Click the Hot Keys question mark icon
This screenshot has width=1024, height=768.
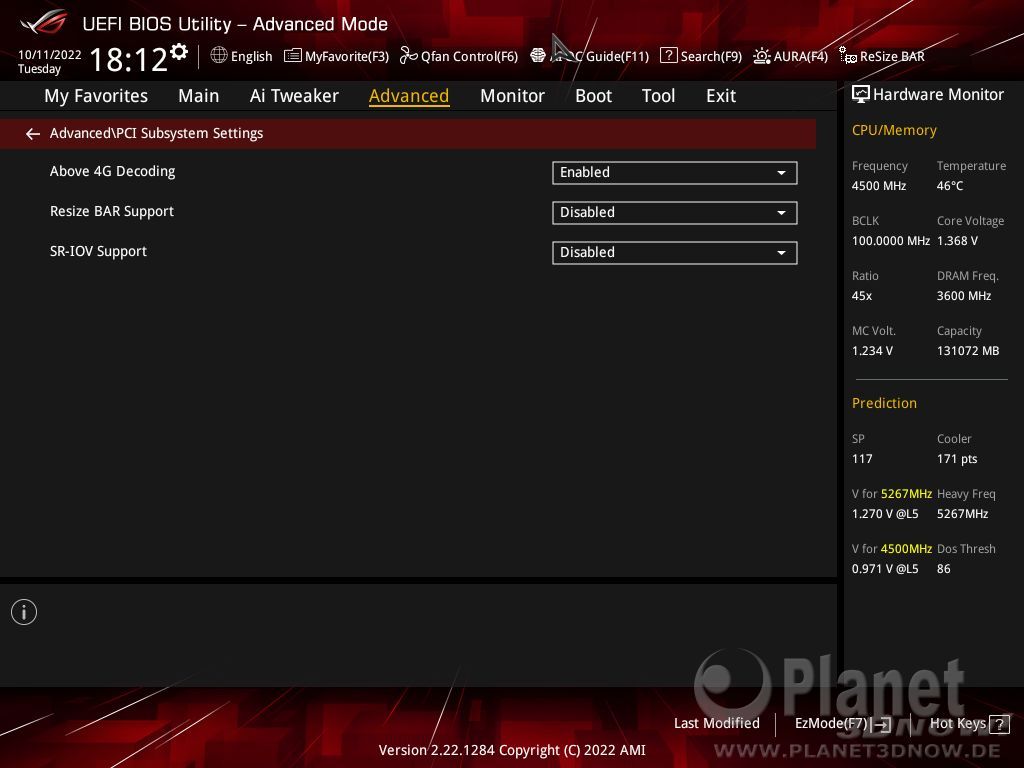[999, 724]
